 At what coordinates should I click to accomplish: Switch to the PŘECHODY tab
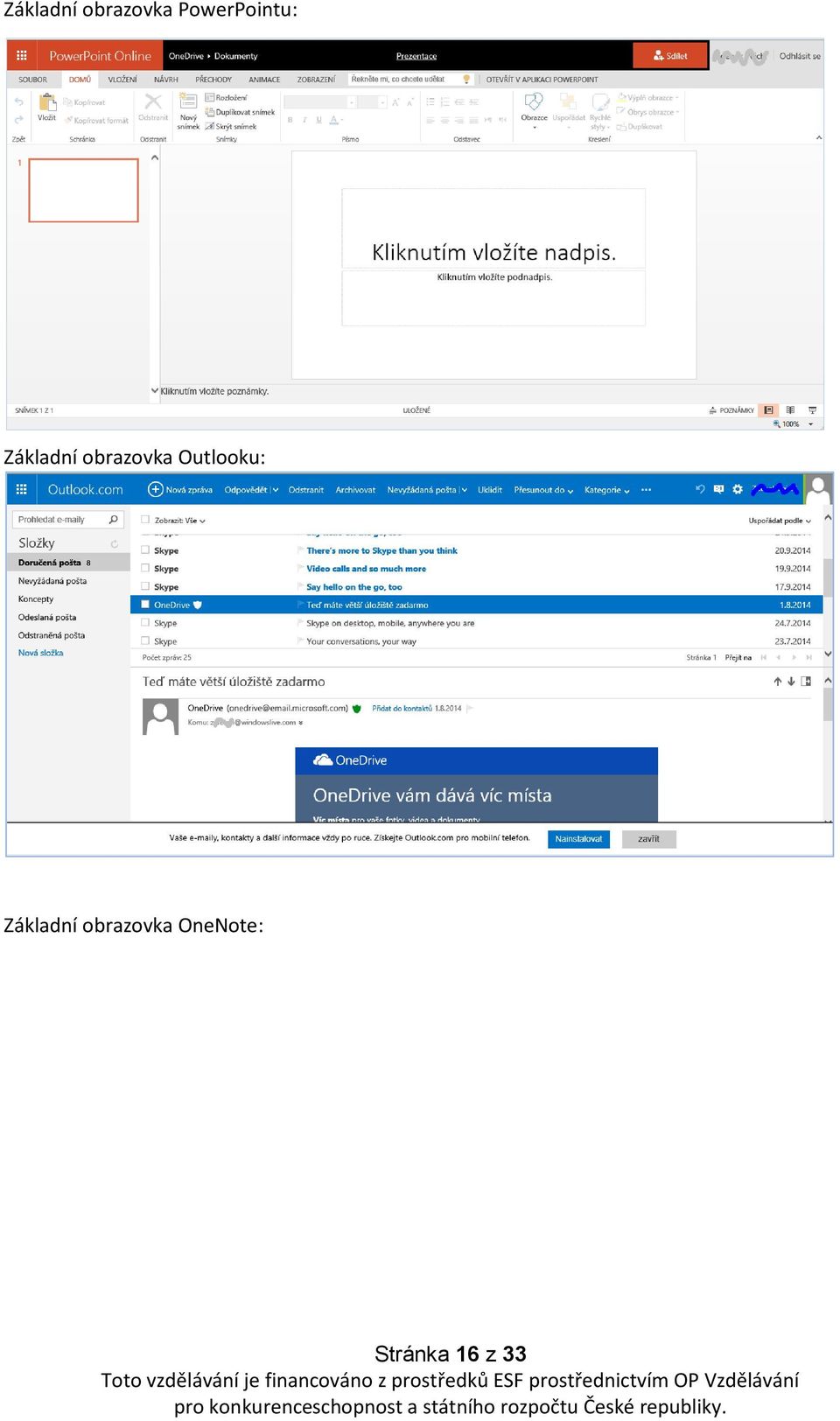213,80
